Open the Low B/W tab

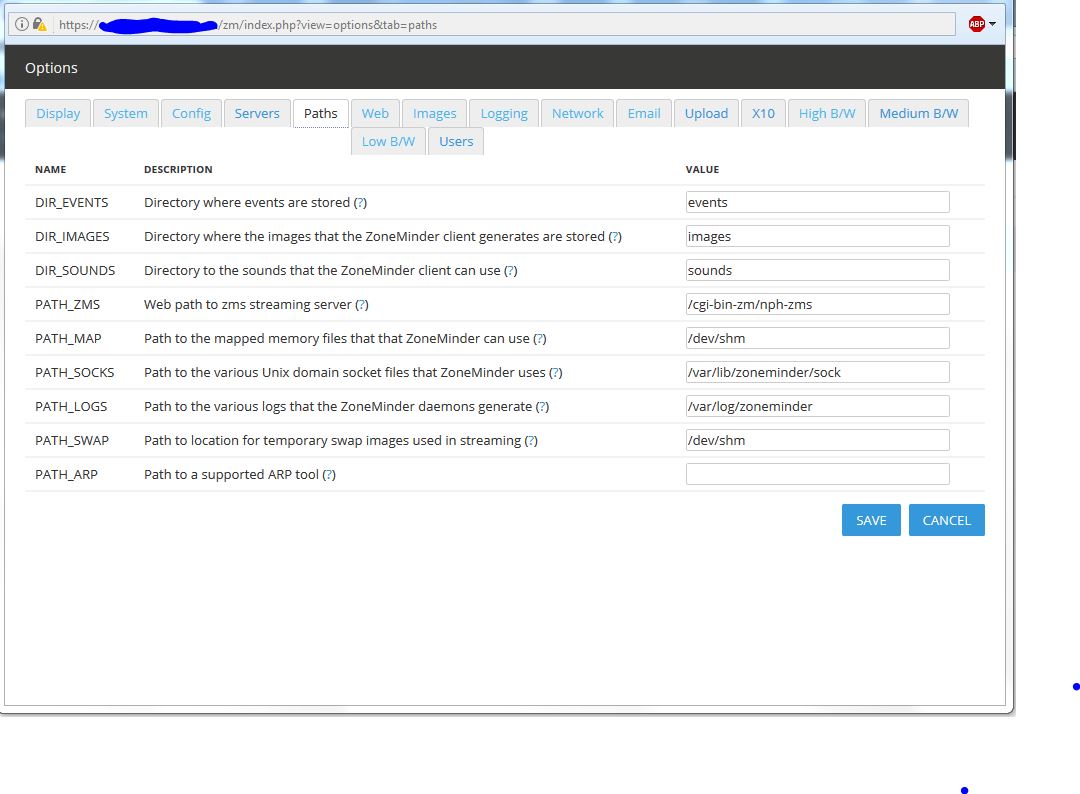(388, 141)
